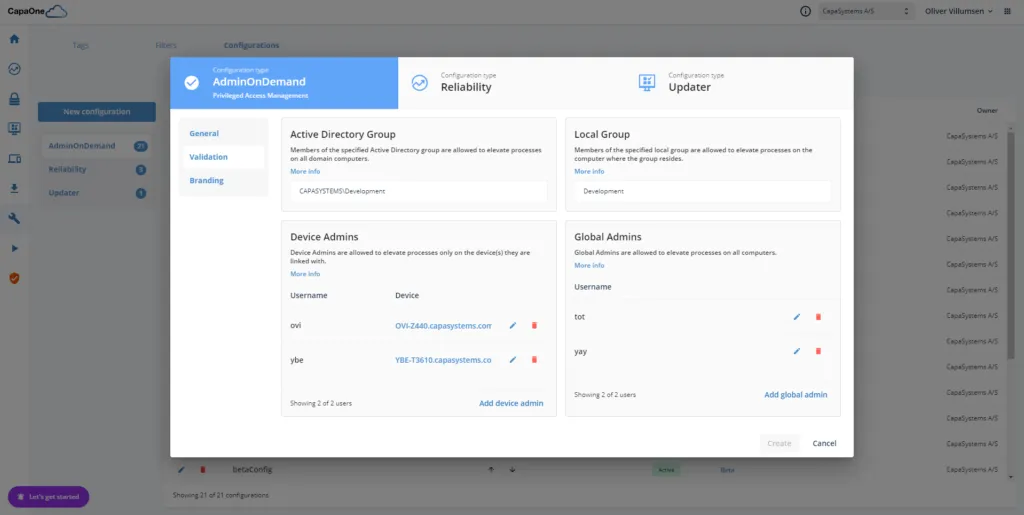Screen dimensions: 1024x515
Task: Select Updater in the configuration list
Action: tap(97, 193)
